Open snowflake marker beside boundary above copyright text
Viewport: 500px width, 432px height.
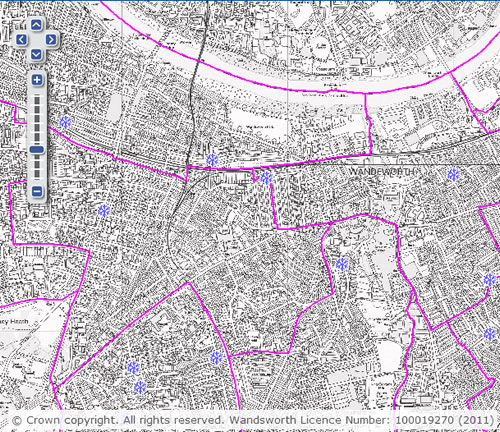pos(217,358)
